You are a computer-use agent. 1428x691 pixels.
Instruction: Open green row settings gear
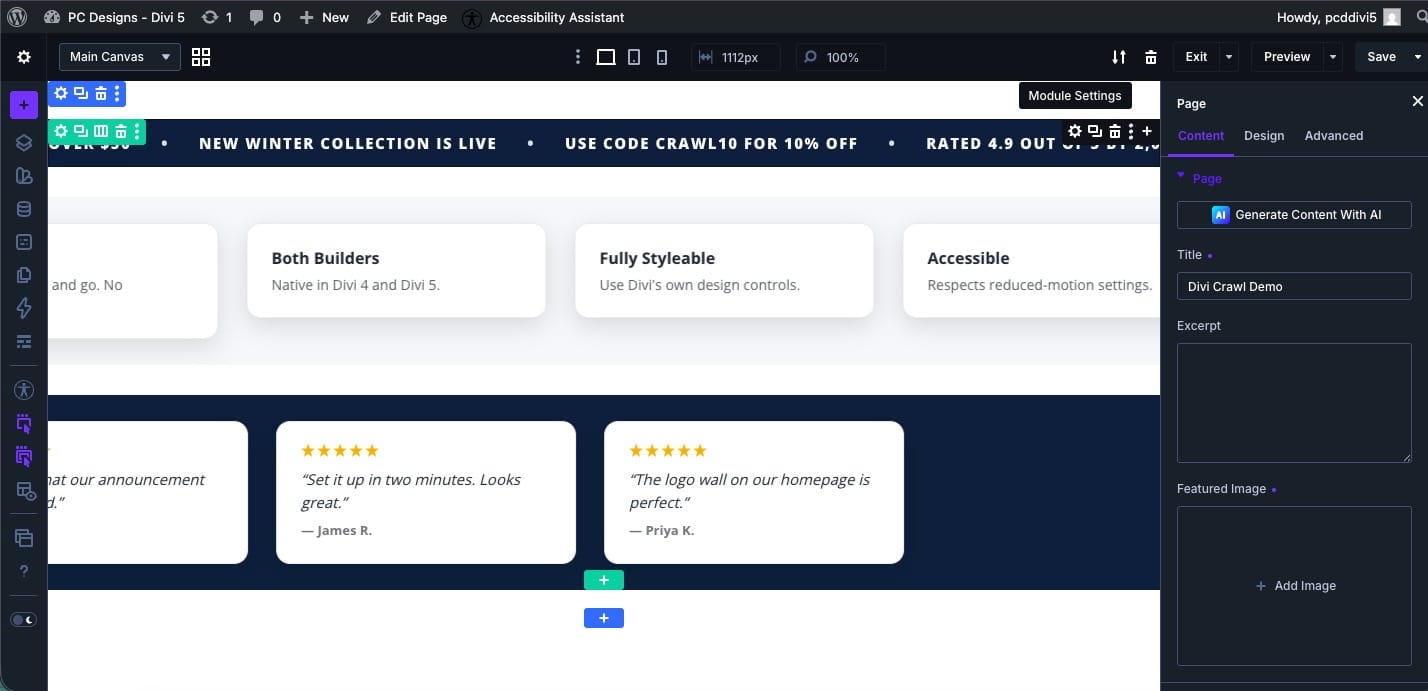point(61,131)
